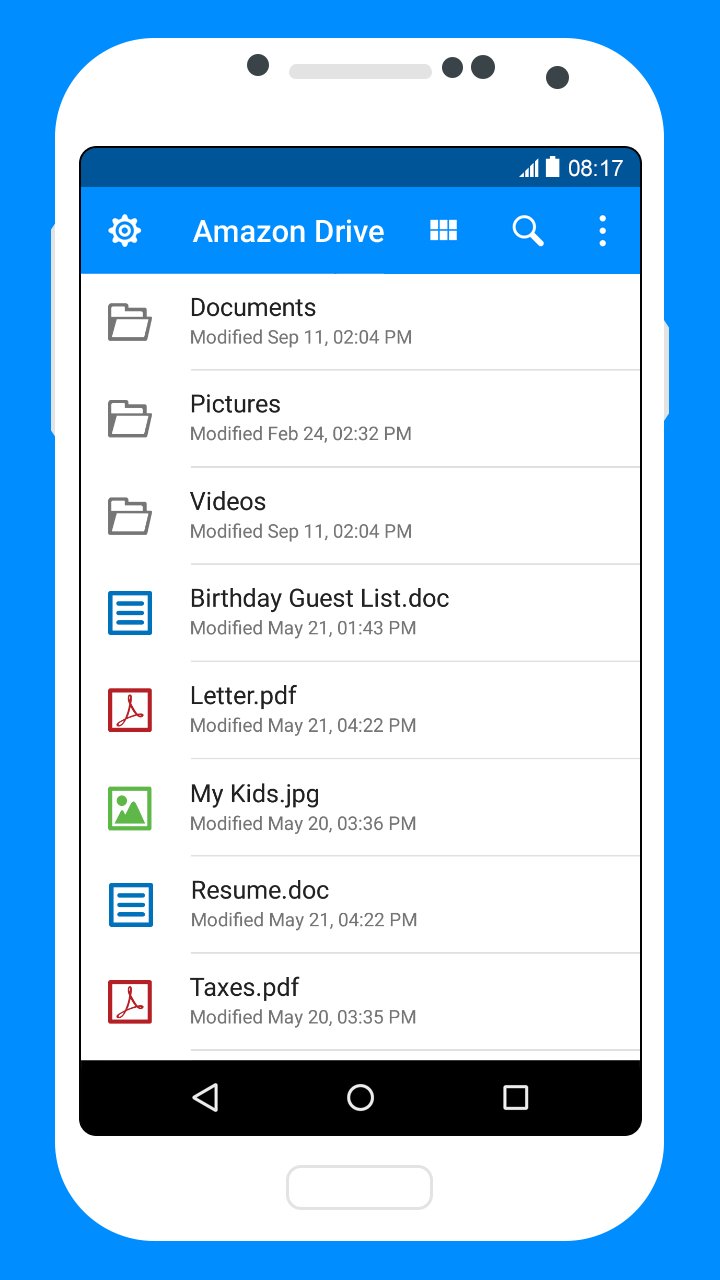The image size is (720, 1280).
Task: Open the Taxes.pdf file
Action: pos(360,1002)
